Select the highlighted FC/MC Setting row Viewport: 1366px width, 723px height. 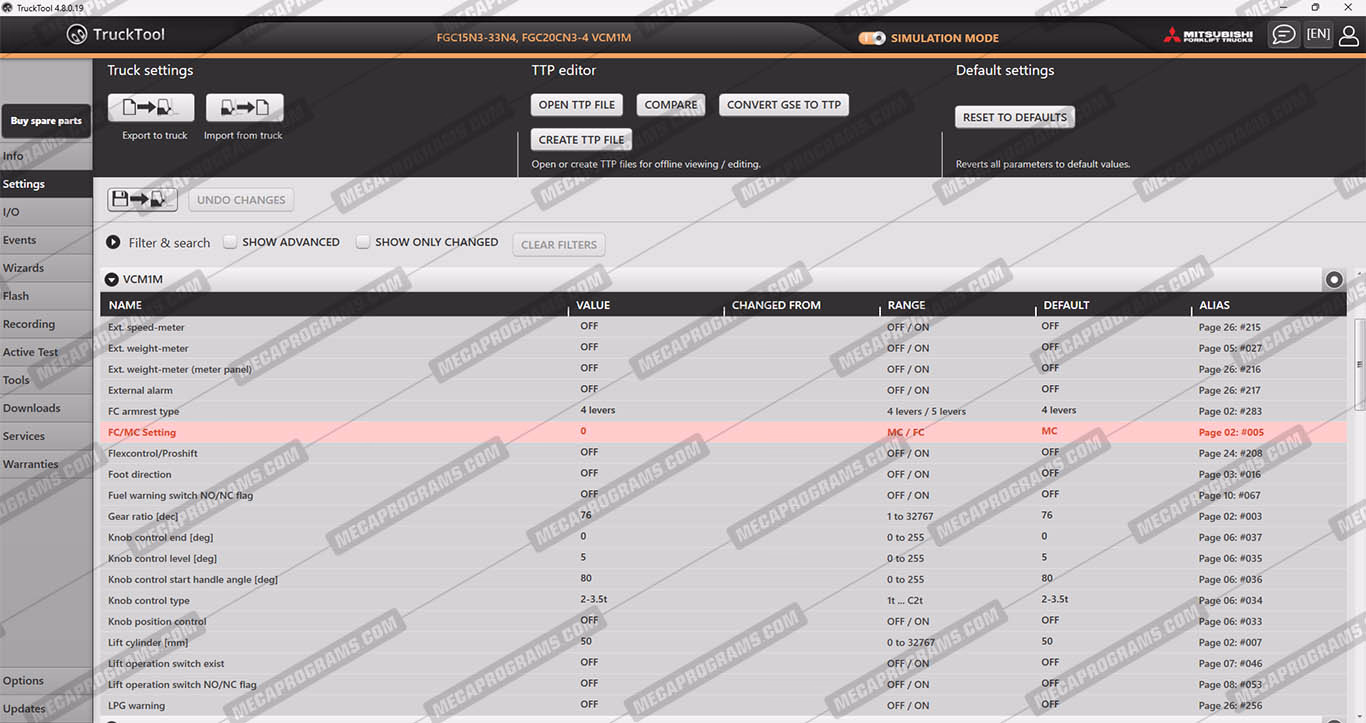(x=723, y=432)
